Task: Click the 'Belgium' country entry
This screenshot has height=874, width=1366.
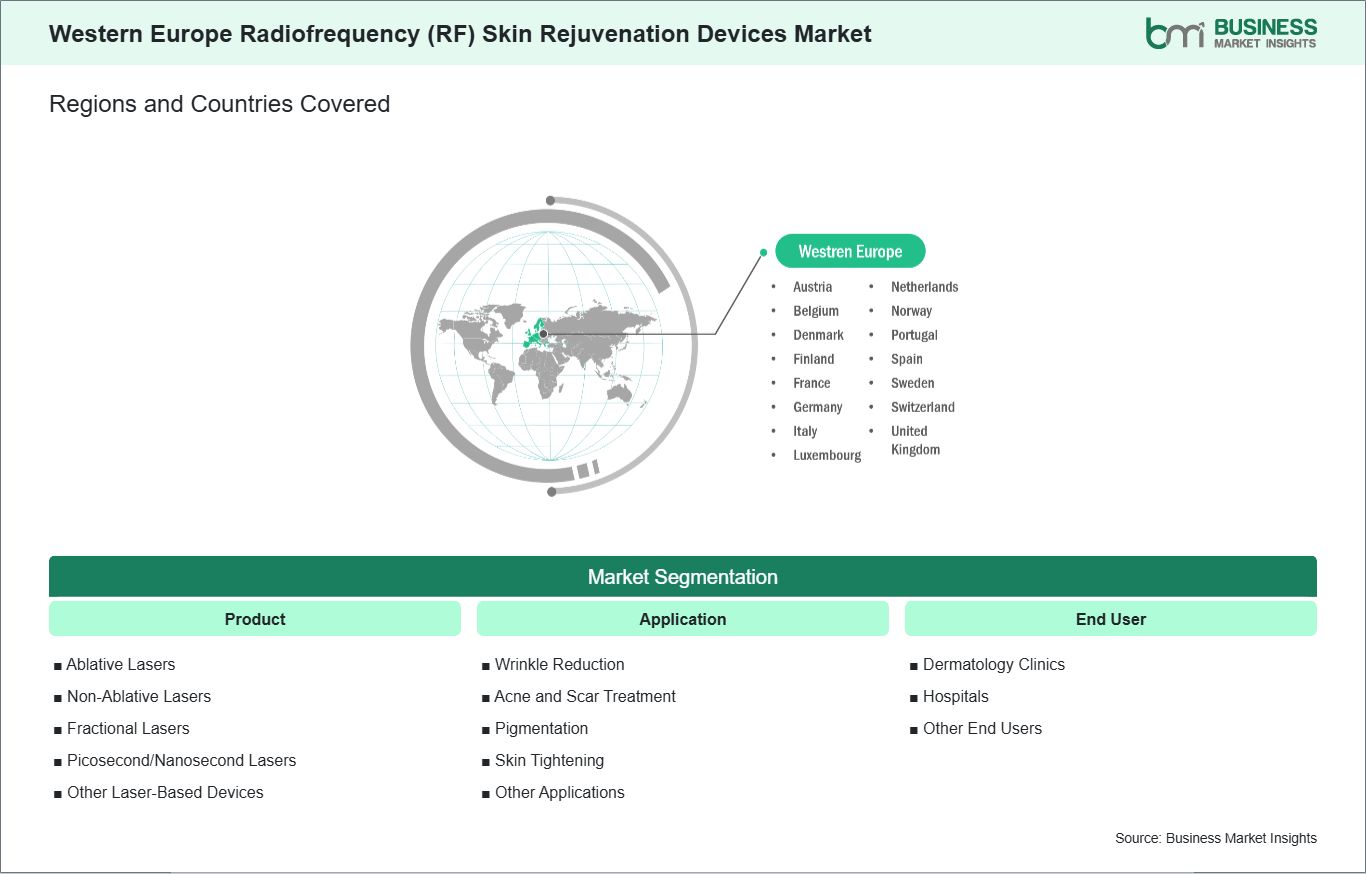Action: coord(816,311)
